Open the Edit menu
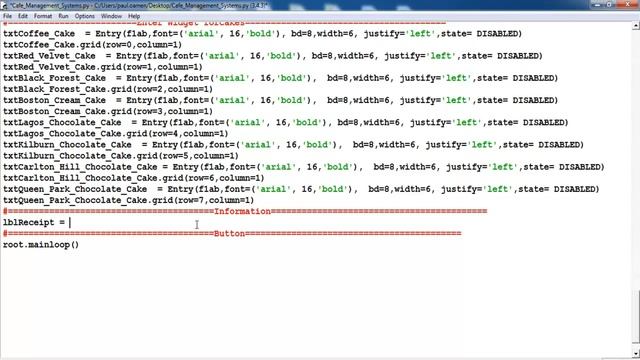This screenshot has width=640, height=360. (x=23, y=16)
